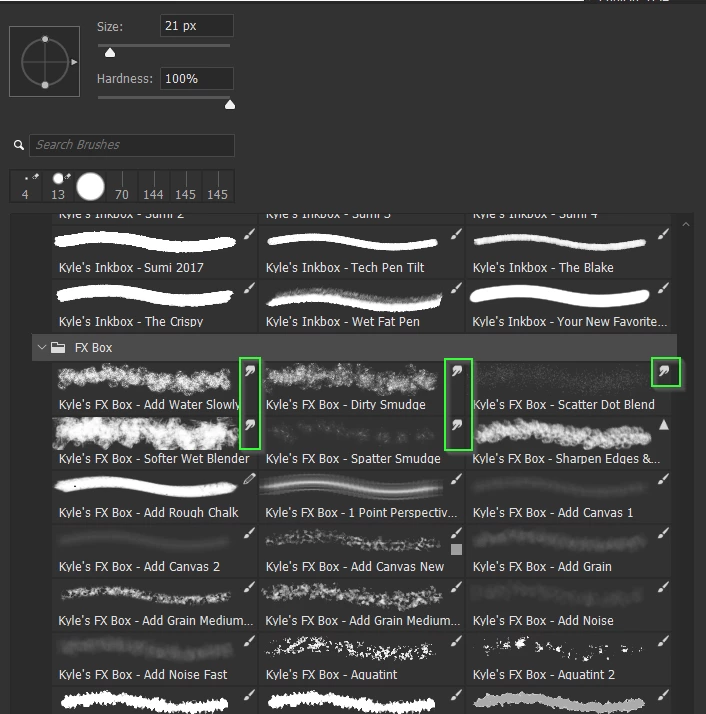Screen dimensions: 706x714
Task: Select Kyle's Inkbox - Sumi 2017 brush
Action: [x=154, y=252]
